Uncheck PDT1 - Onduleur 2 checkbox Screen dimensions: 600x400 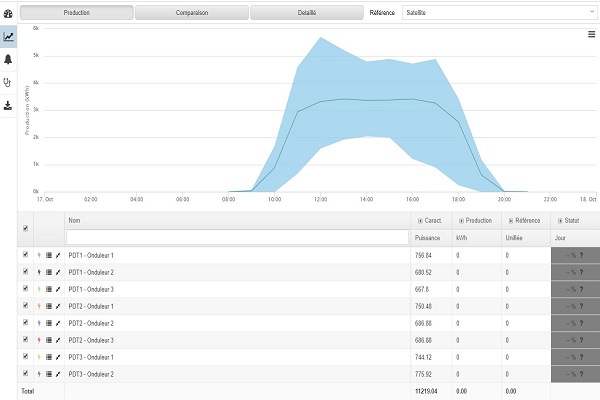(x=26, y=271)
